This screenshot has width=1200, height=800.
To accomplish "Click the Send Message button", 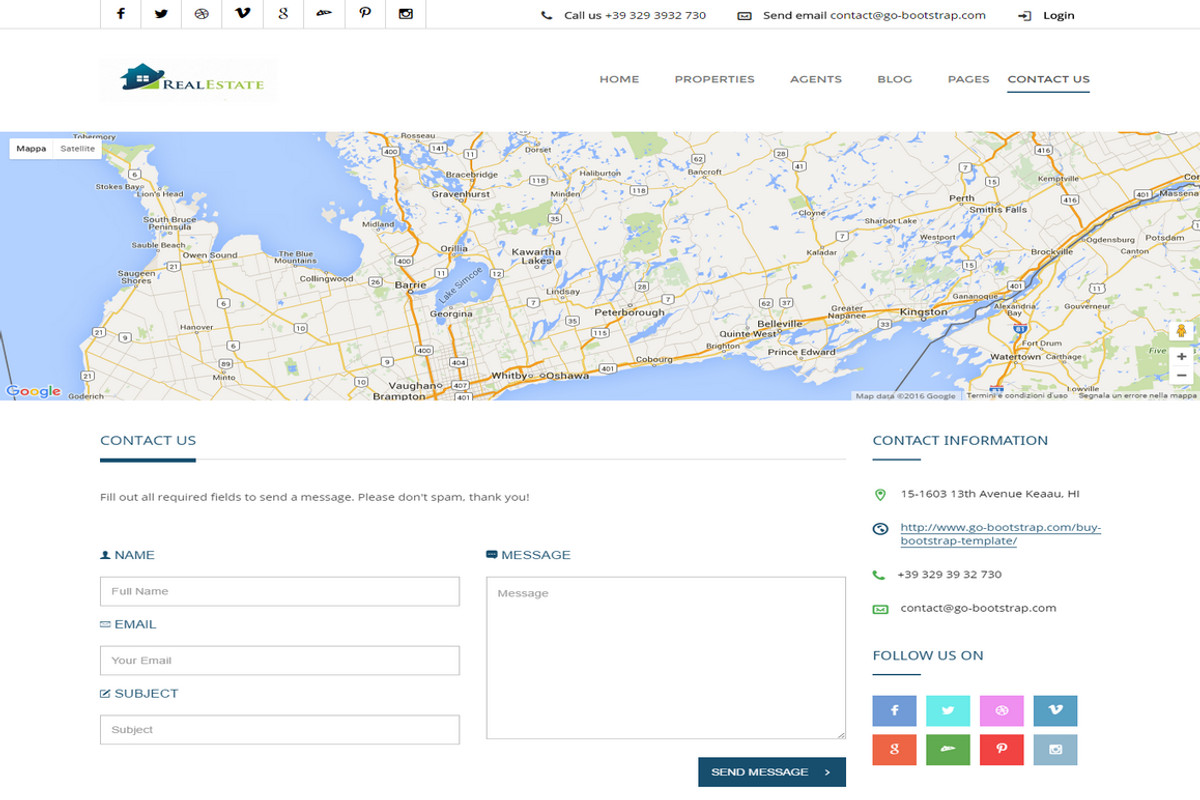I will (772, 772).
